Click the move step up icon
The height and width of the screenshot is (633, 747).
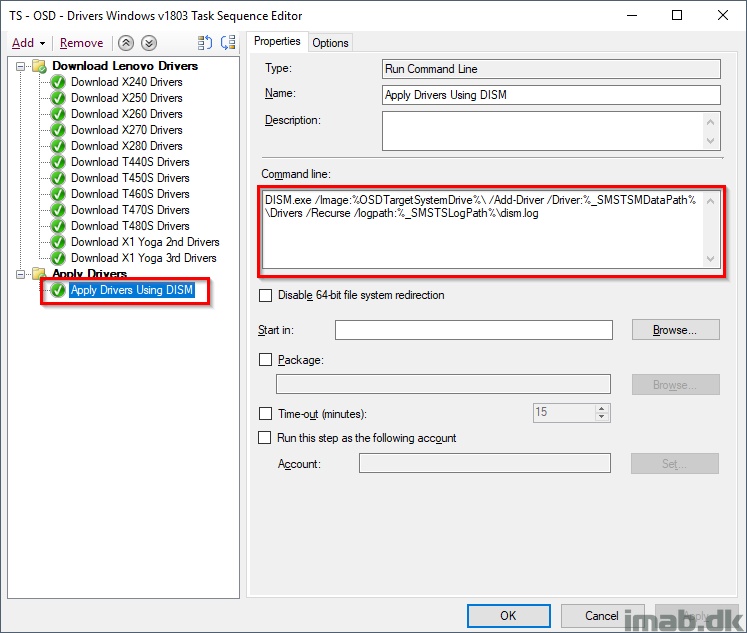[126, 43]
